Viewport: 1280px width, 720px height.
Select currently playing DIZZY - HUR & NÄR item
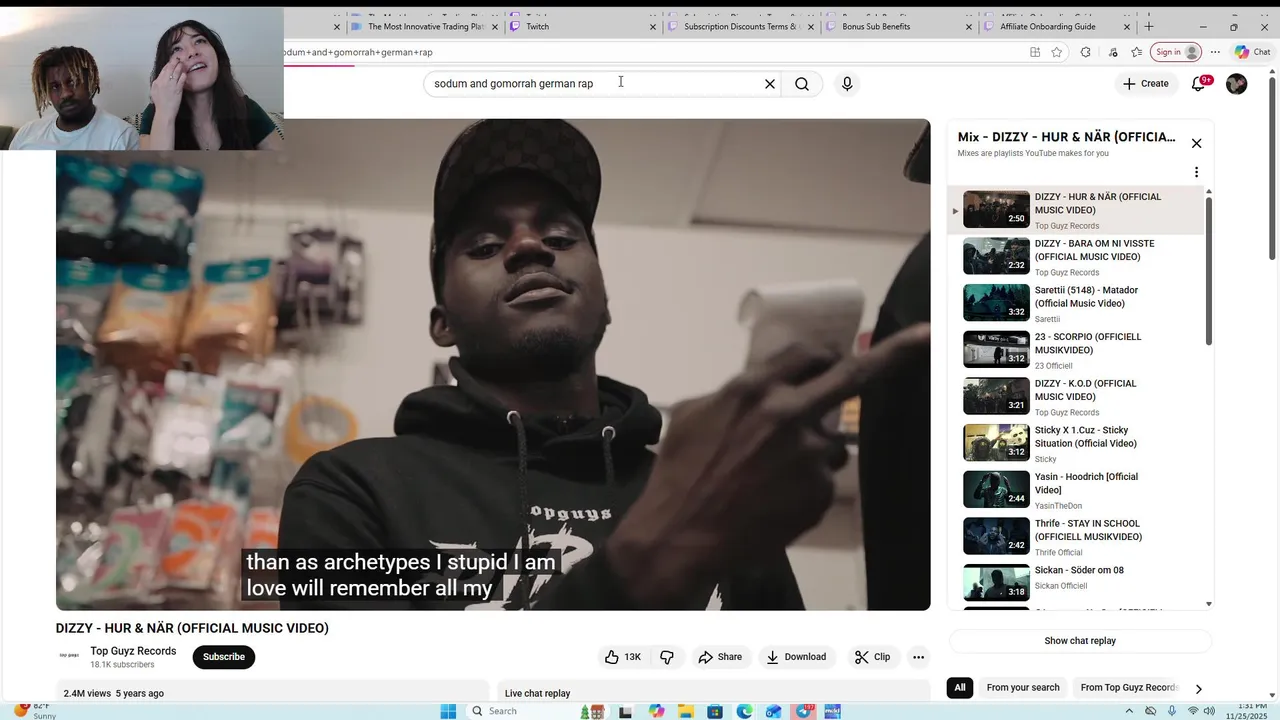(1077, 210)
